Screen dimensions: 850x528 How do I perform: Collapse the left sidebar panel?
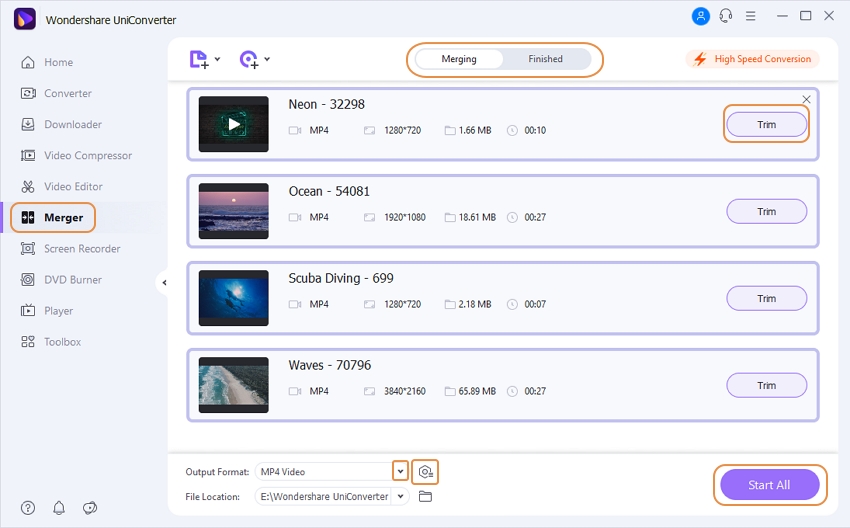click(x=164, y=283)
